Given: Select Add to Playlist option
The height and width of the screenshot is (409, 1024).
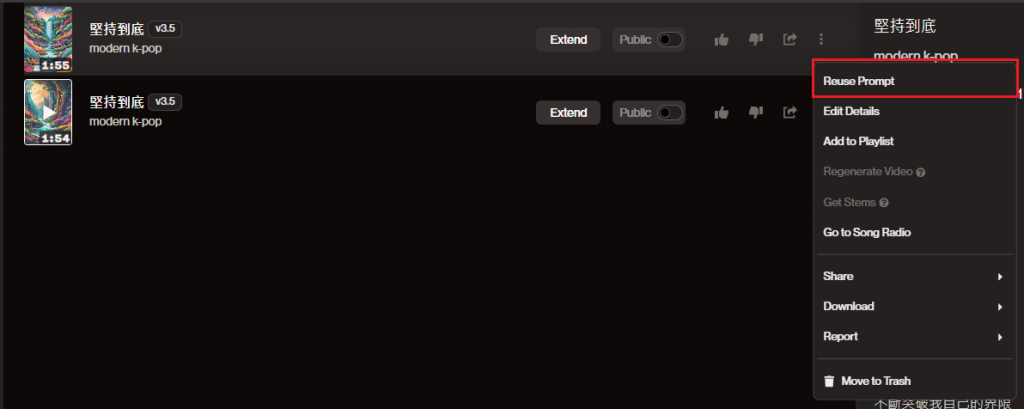Looking at the screenshot, I should click(x=913, y=141).
